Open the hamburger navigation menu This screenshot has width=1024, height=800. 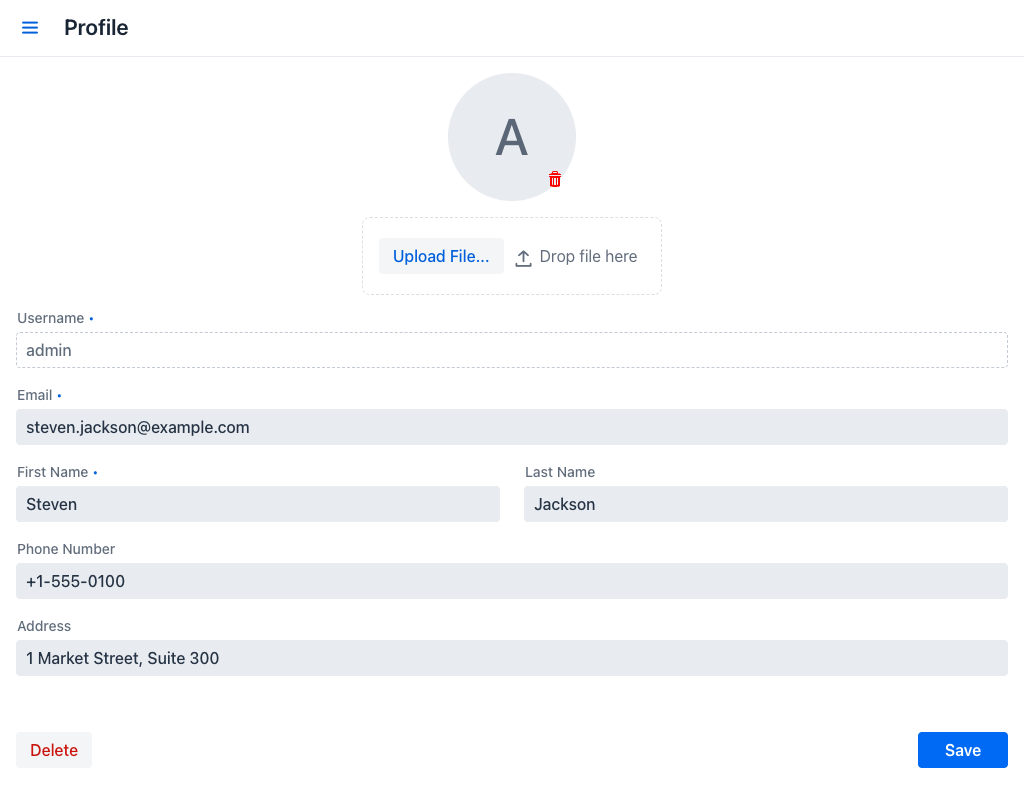pos(30,27)
